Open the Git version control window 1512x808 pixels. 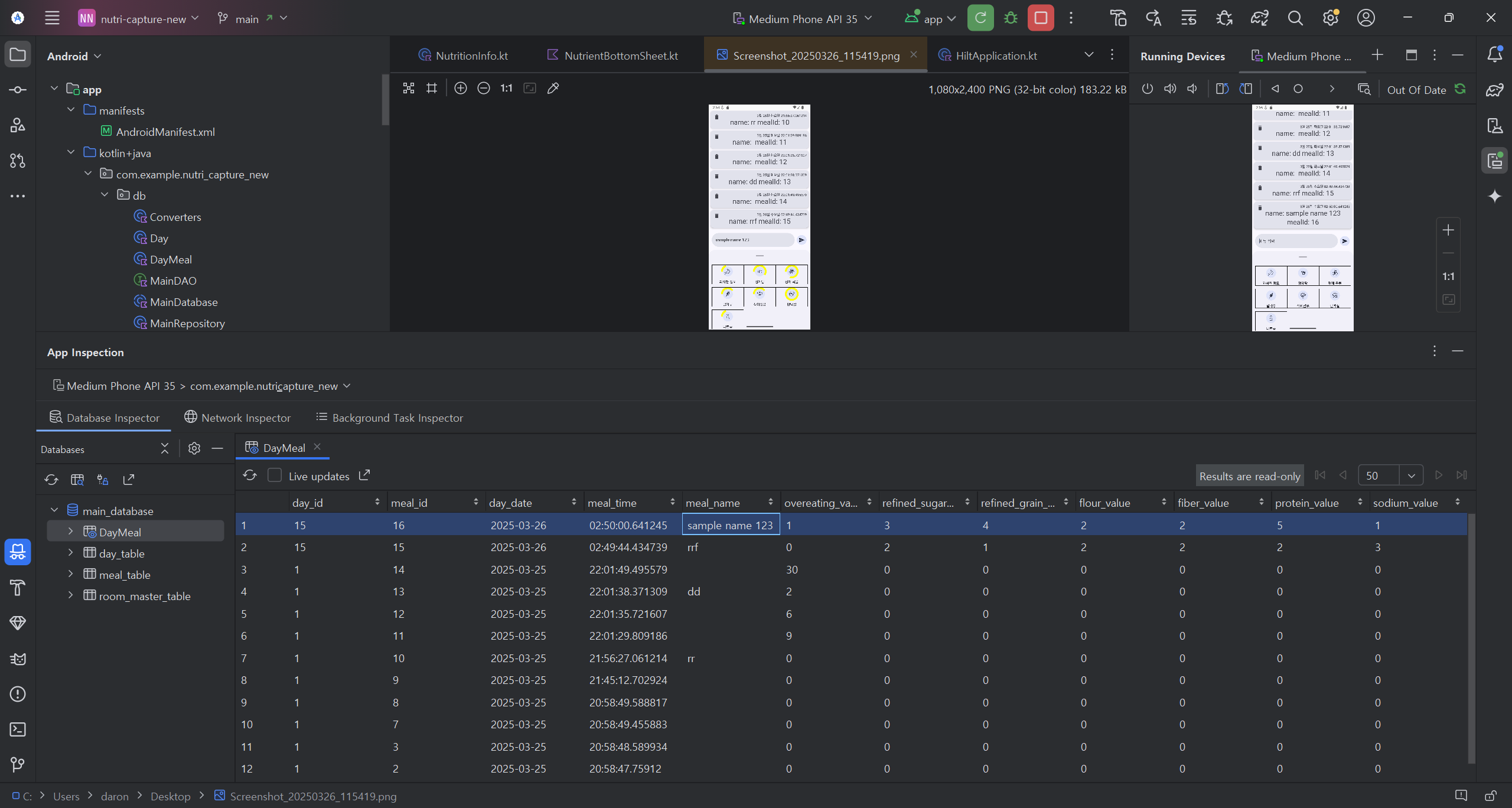click(x=18, y=765)
